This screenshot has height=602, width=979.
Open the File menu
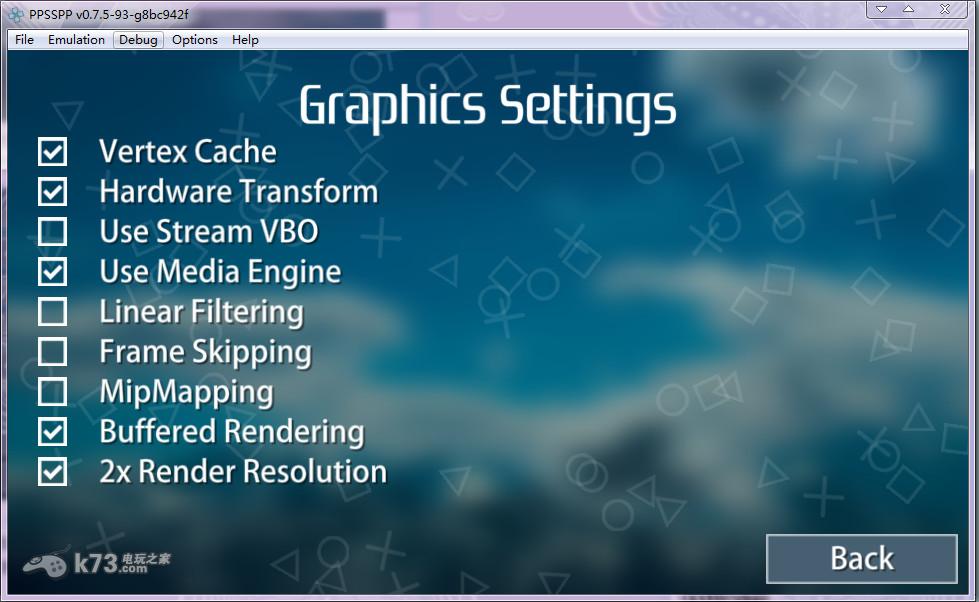coord(24,40)
